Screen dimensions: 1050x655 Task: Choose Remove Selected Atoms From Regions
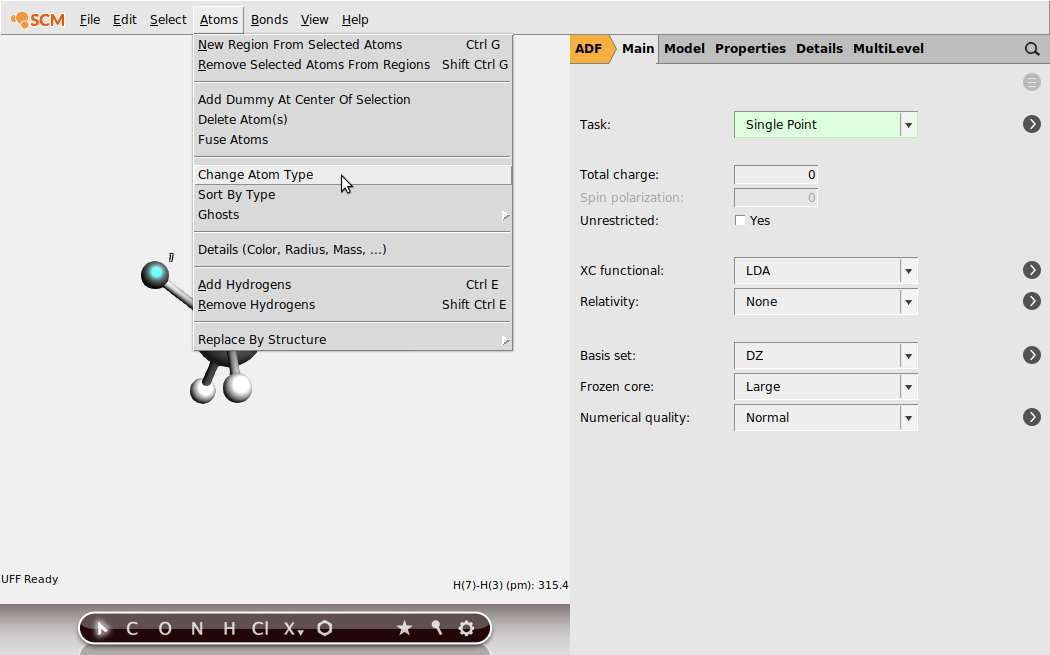[x=353, y=65]
